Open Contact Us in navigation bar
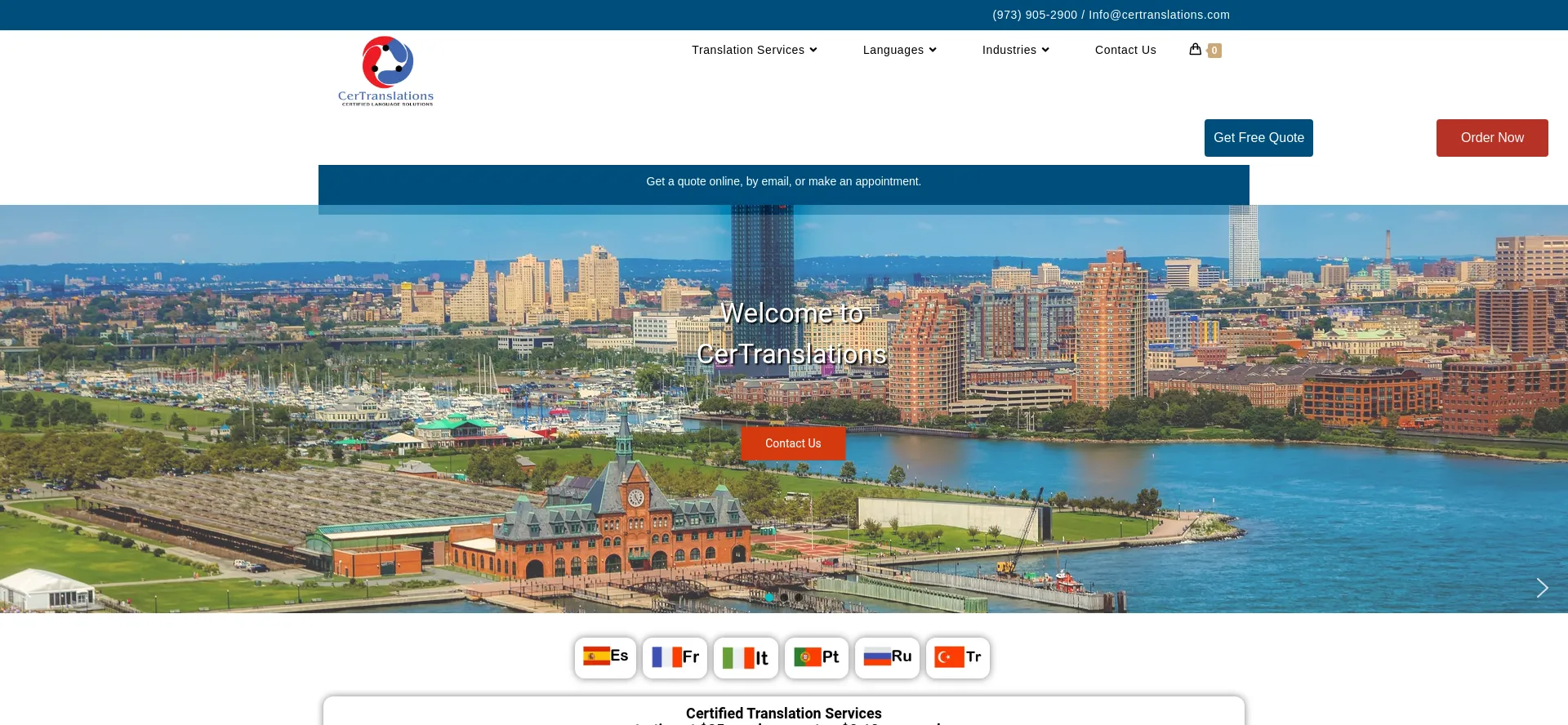 1125,50
